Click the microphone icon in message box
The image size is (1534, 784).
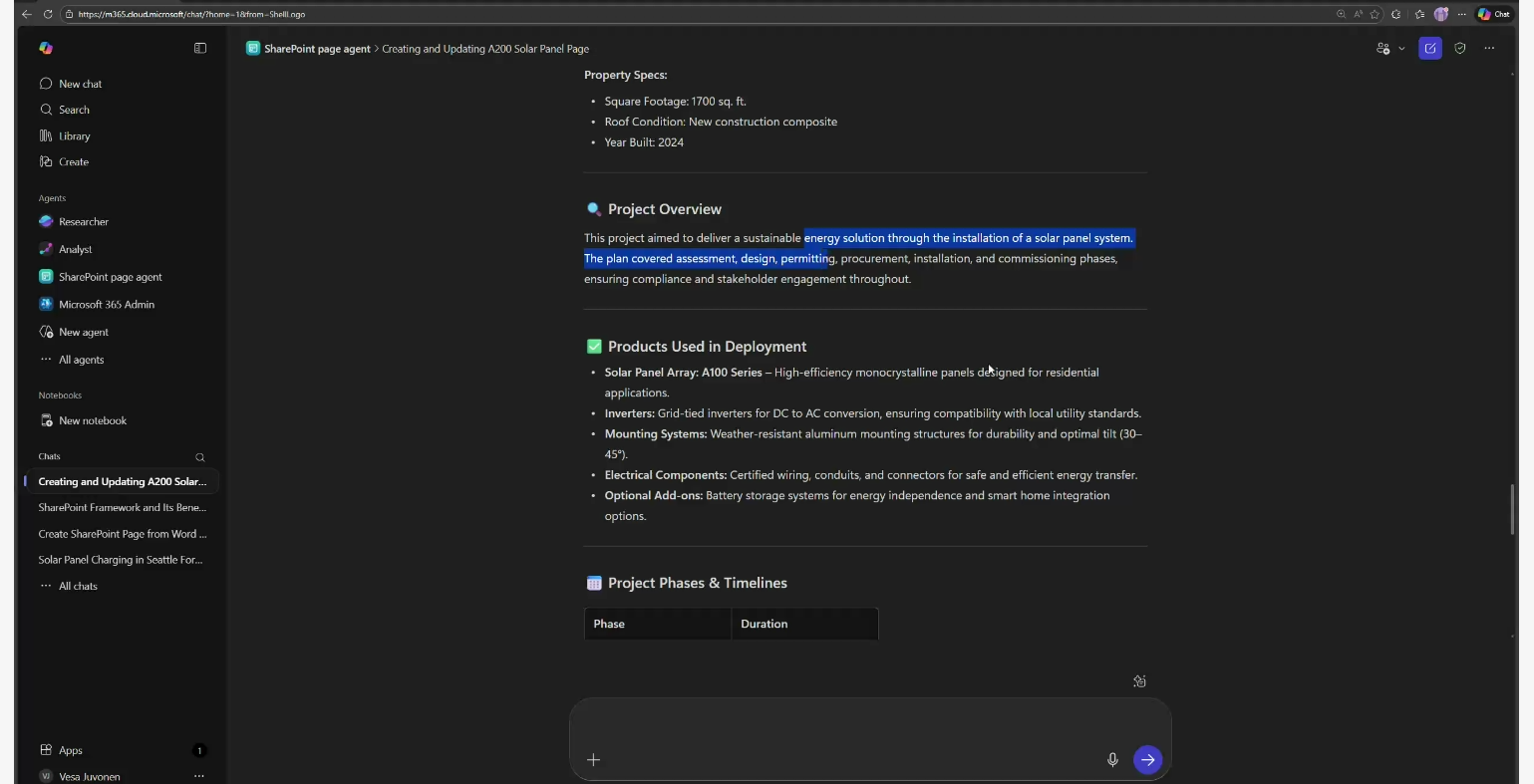point(1112,760)
